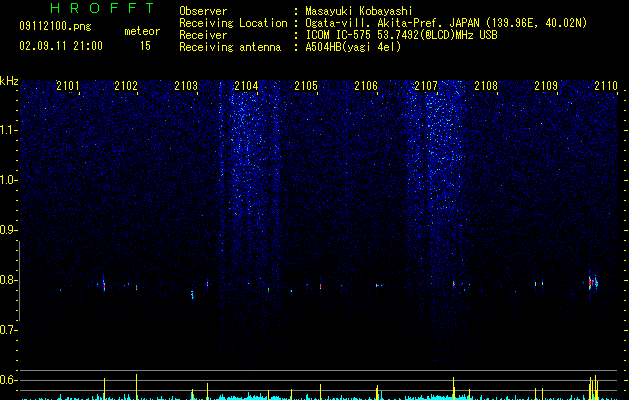Click the 0.8 kHz axis label

coord(8,280)
